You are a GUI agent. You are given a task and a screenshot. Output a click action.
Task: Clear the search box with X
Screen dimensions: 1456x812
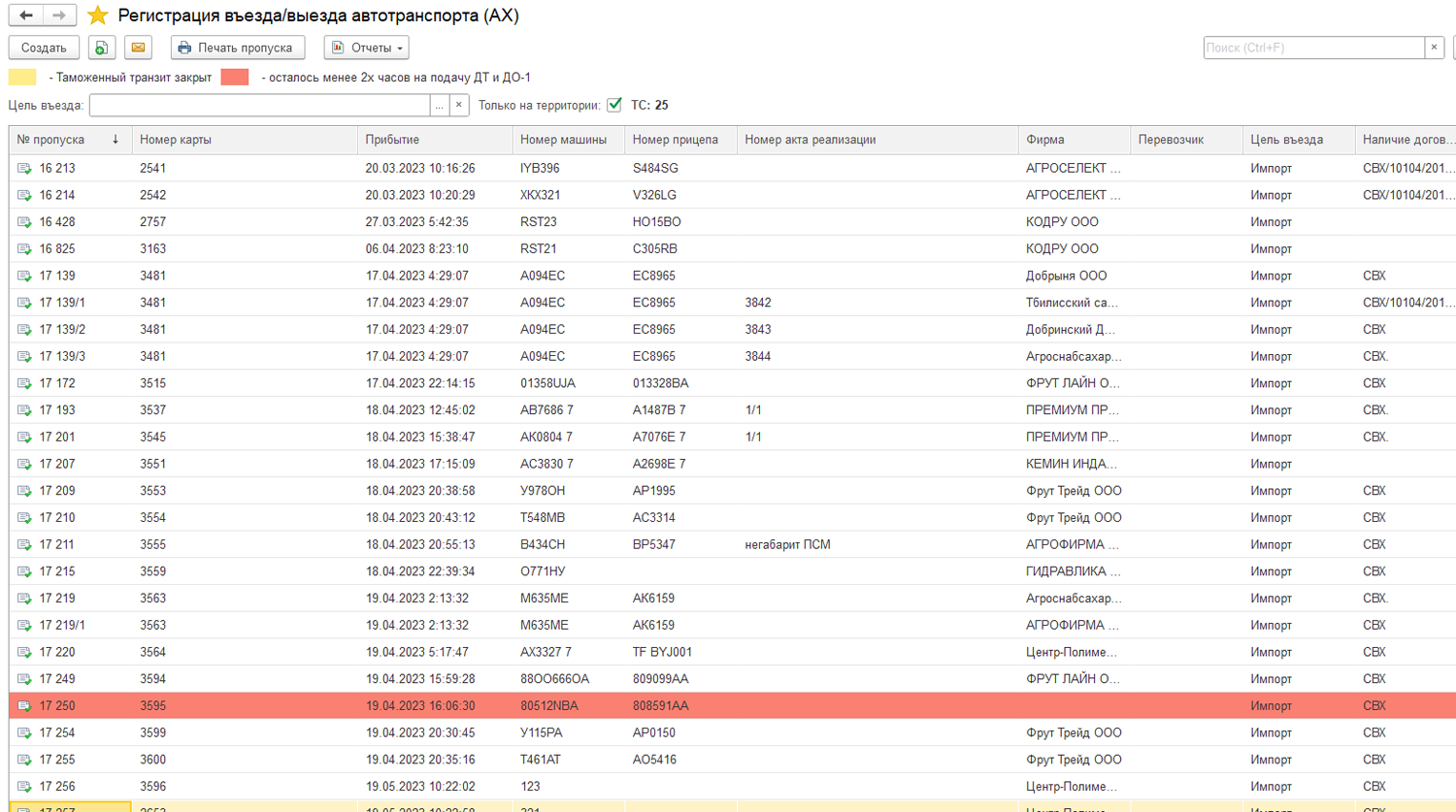(1434, 48)
